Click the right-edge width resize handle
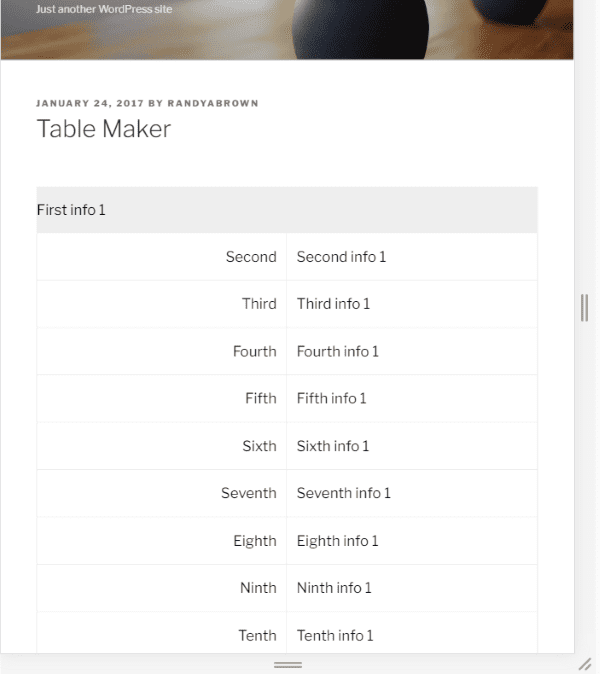 [x=584, y=308]
